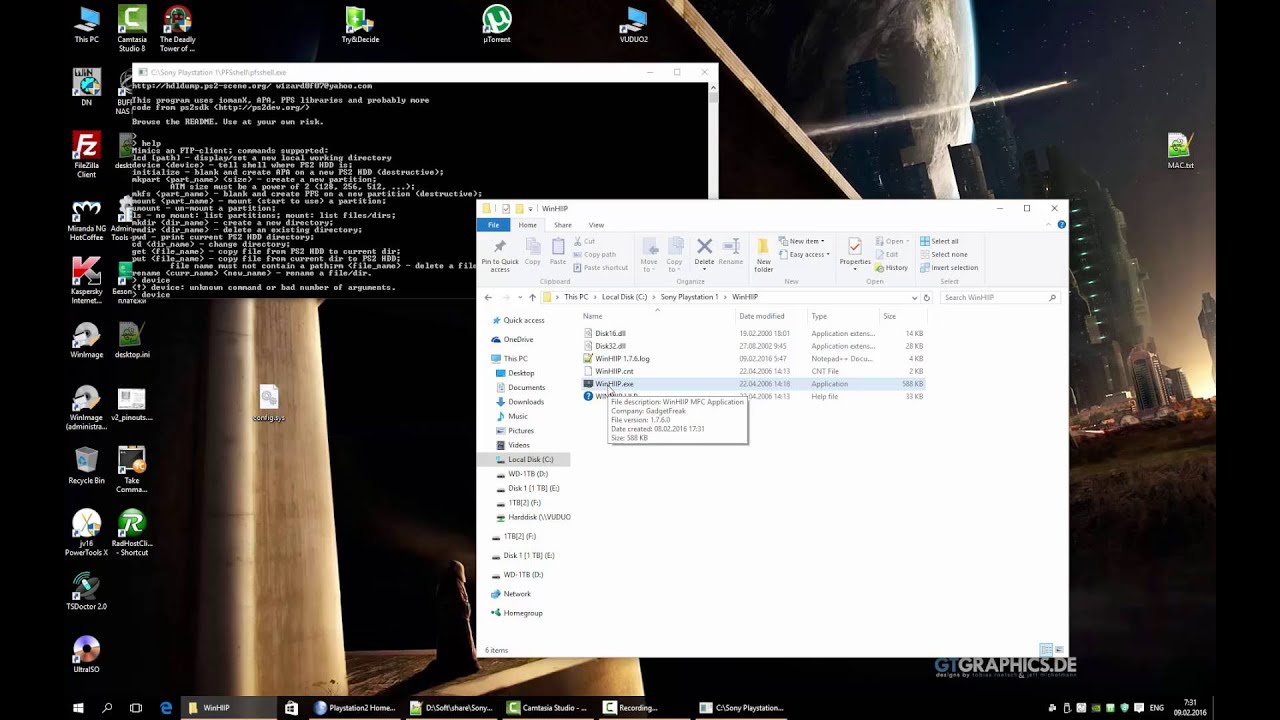Screen dimensions: 1280x720
Task: Switch to the Share ribbon tab
Action: pos(562,225)
